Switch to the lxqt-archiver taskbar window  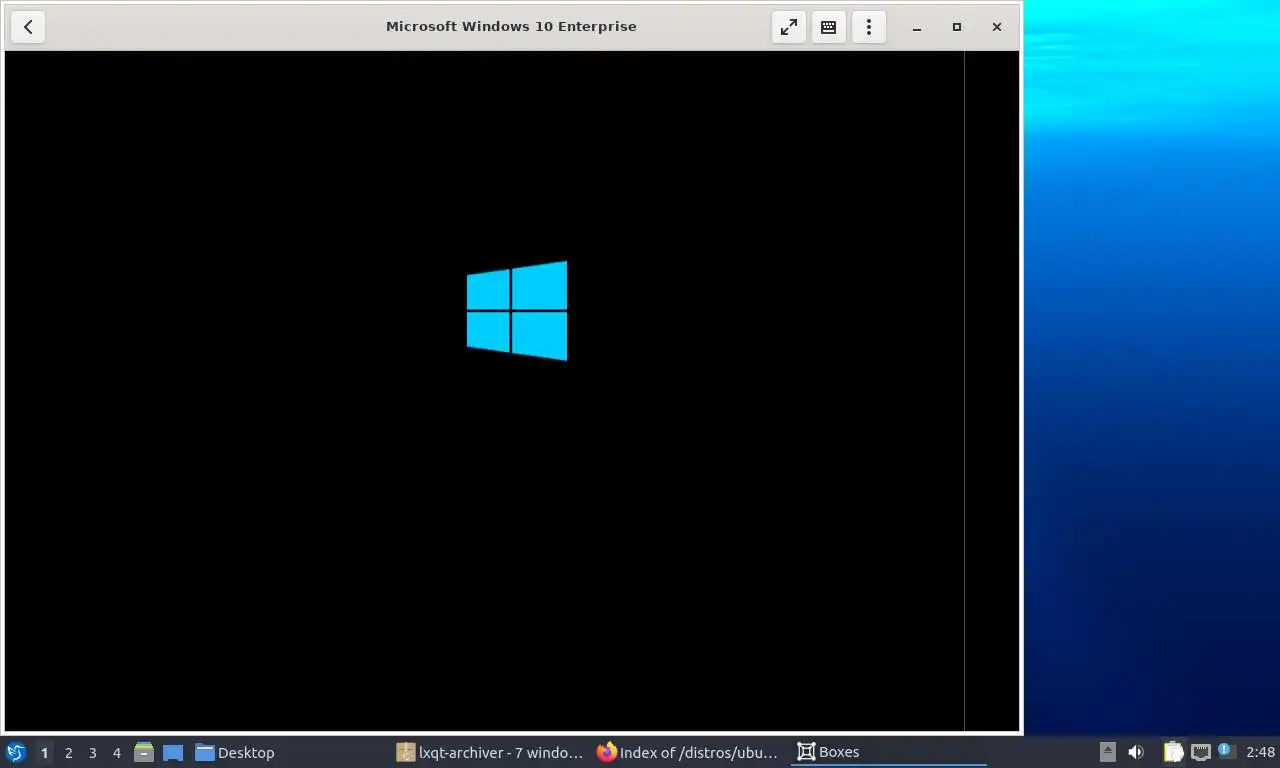pyautogui.click(x=490, y=752)
